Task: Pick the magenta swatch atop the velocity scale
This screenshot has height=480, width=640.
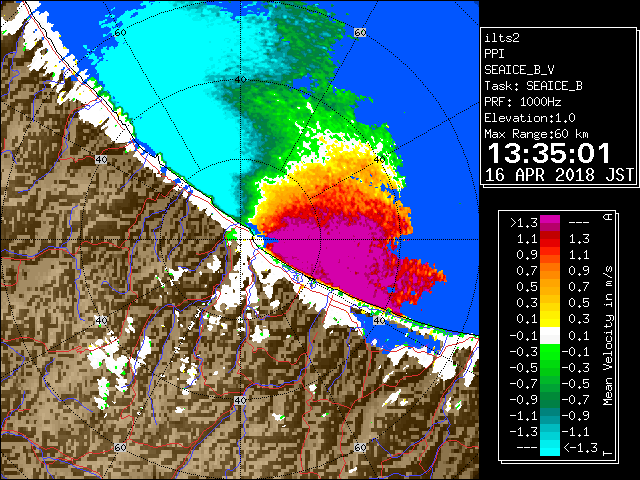Action: tap(550, 221)
